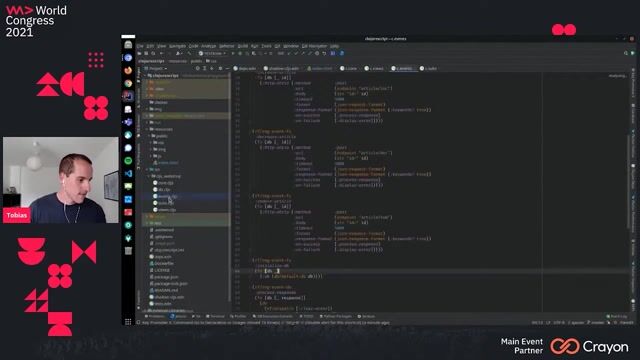Screen dimensions: 640x360
Task: Open Spotify from the dock
Action: 128,161
